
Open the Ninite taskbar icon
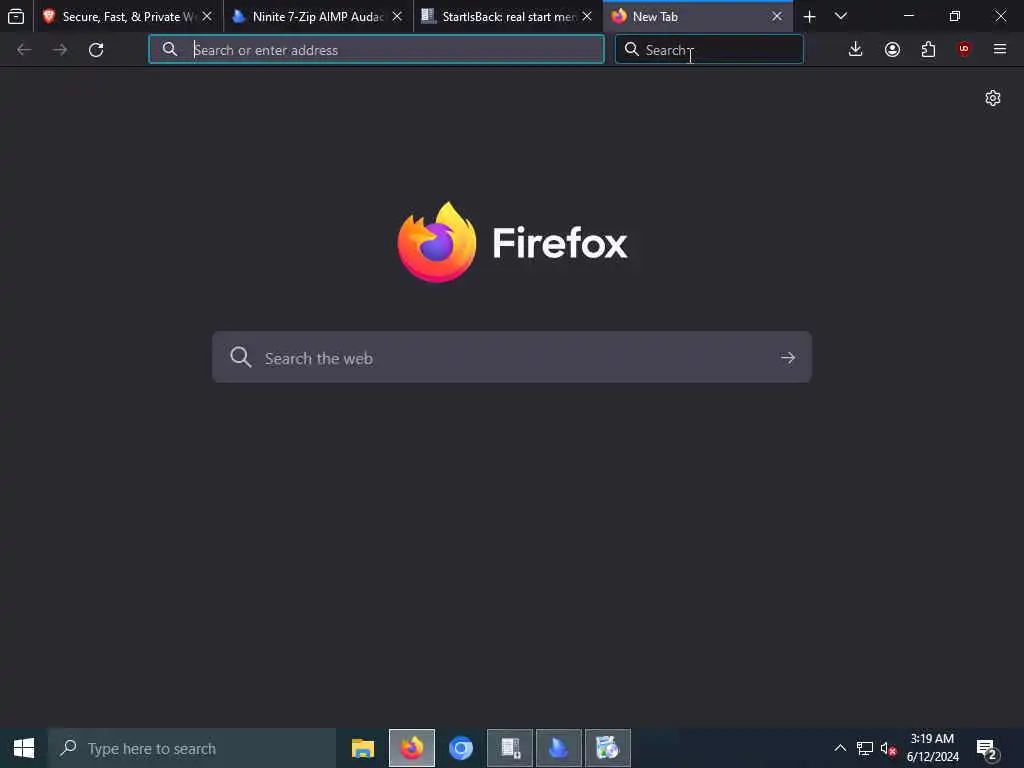point(559,748)
